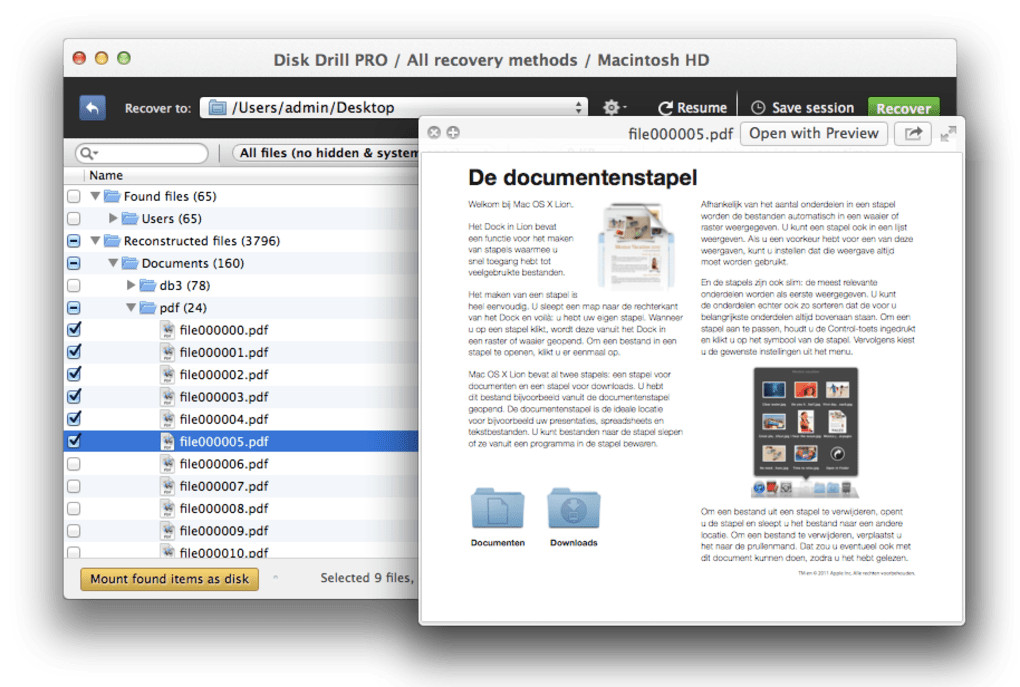
Task: Click the file000004.pdf file icon
Action: [x=168, y=419]
